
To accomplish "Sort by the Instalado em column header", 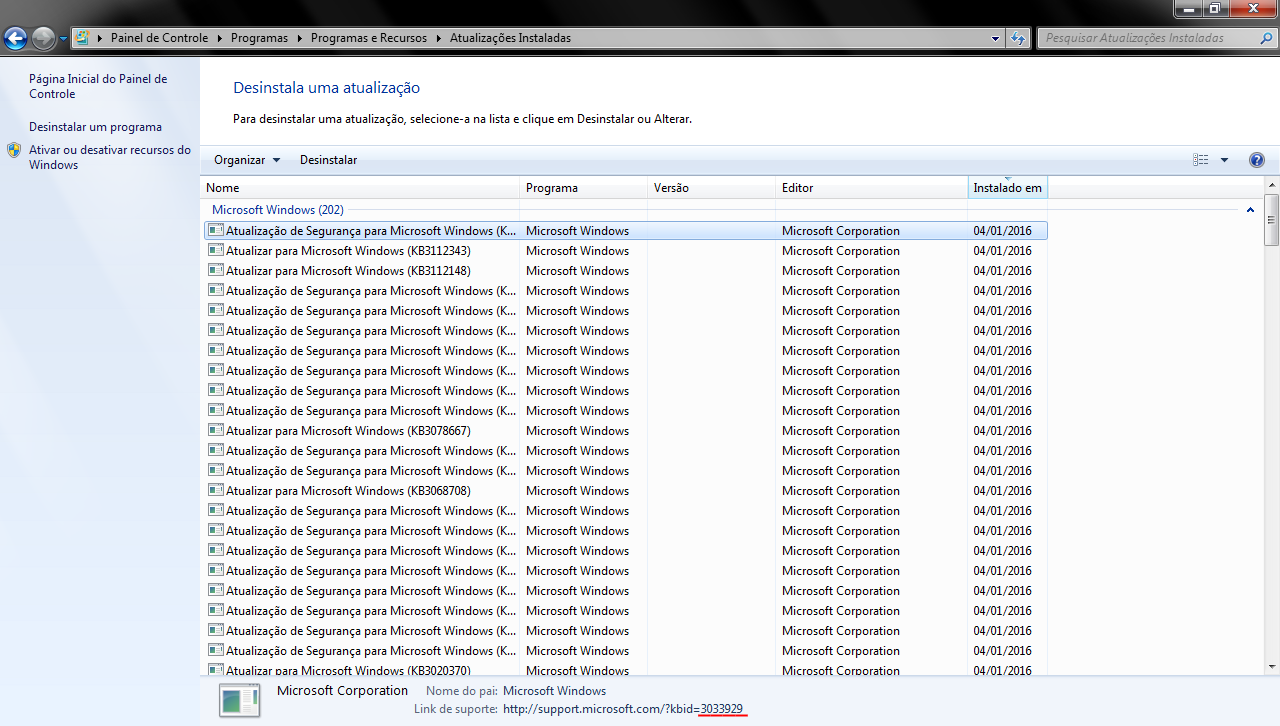I will click(x=1007, y=188).
